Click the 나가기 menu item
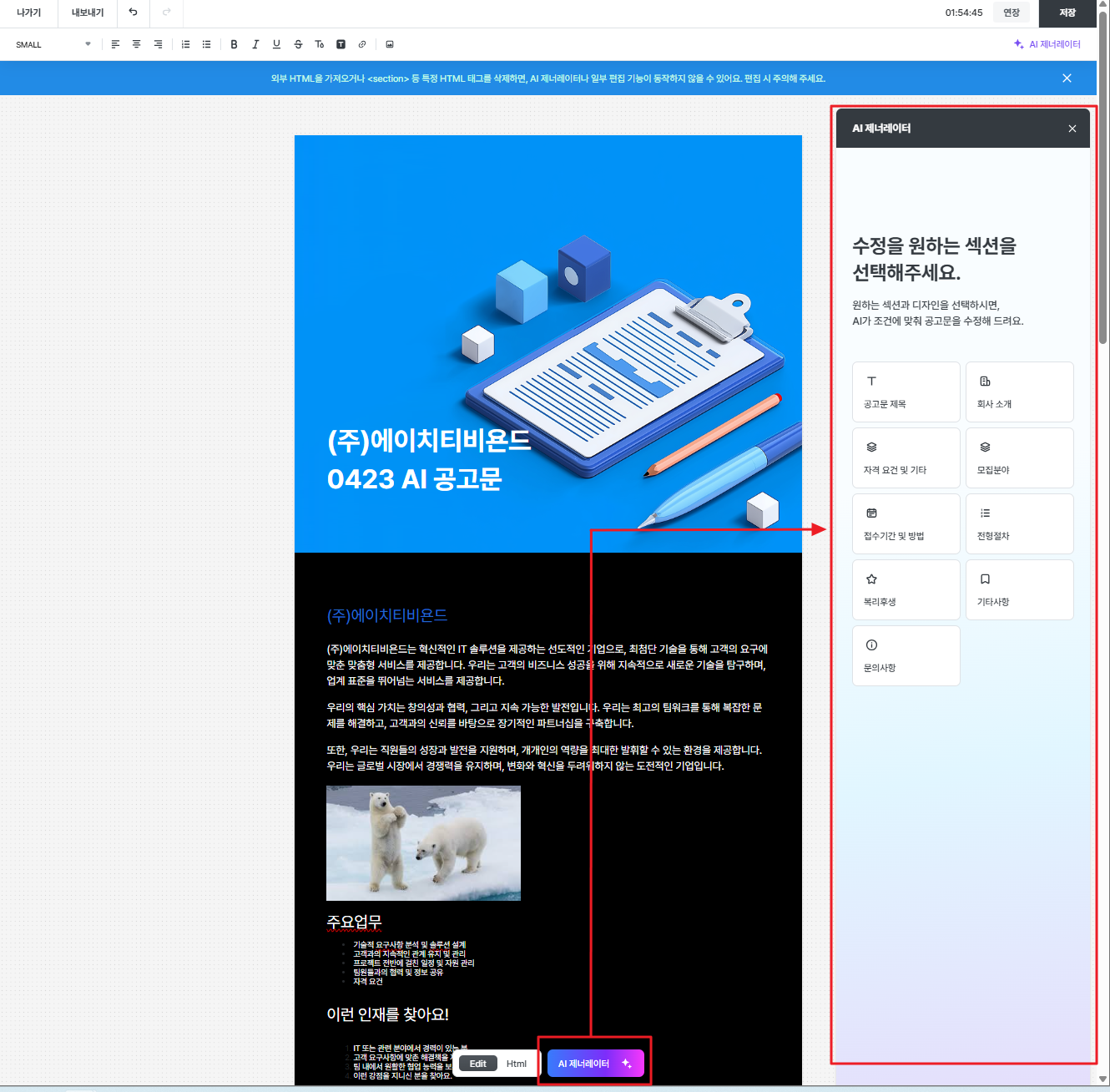The image size is (1110, 1092). [x=28, y=13]
